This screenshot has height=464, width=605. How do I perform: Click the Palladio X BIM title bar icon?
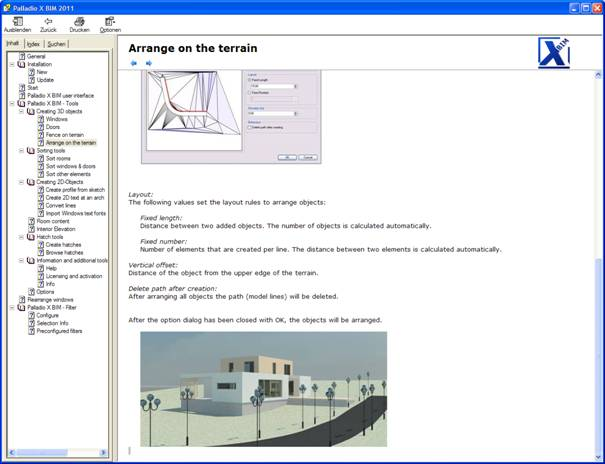7,6
